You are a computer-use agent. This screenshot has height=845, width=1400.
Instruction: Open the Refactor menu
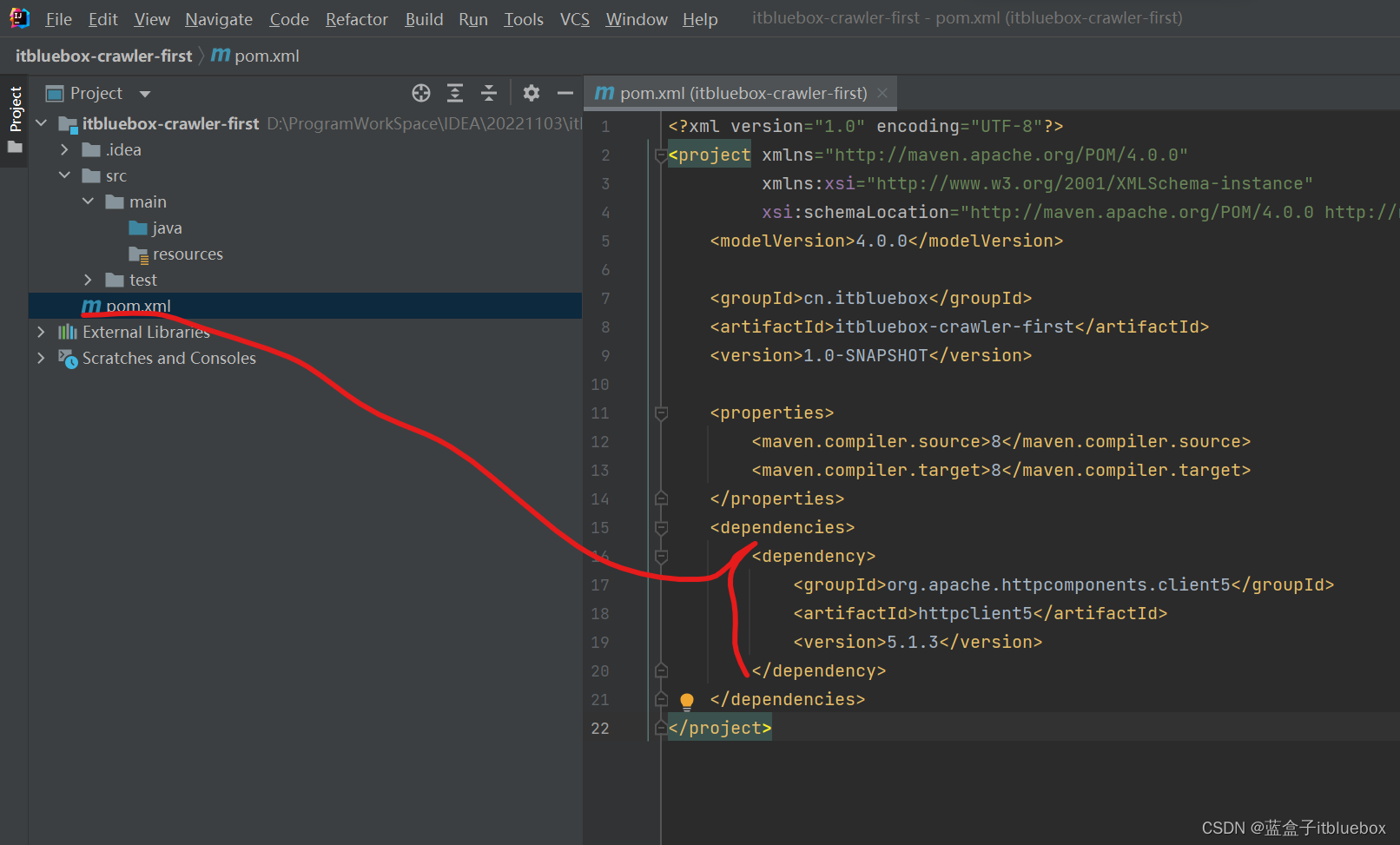[357, 19]
